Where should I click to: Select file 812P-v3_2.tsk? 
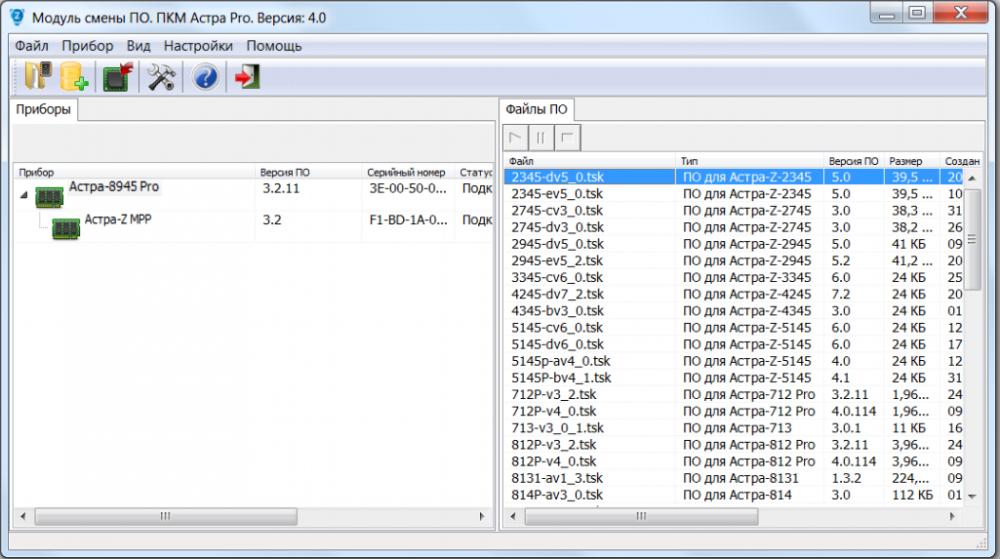click(x=554, y=444)
